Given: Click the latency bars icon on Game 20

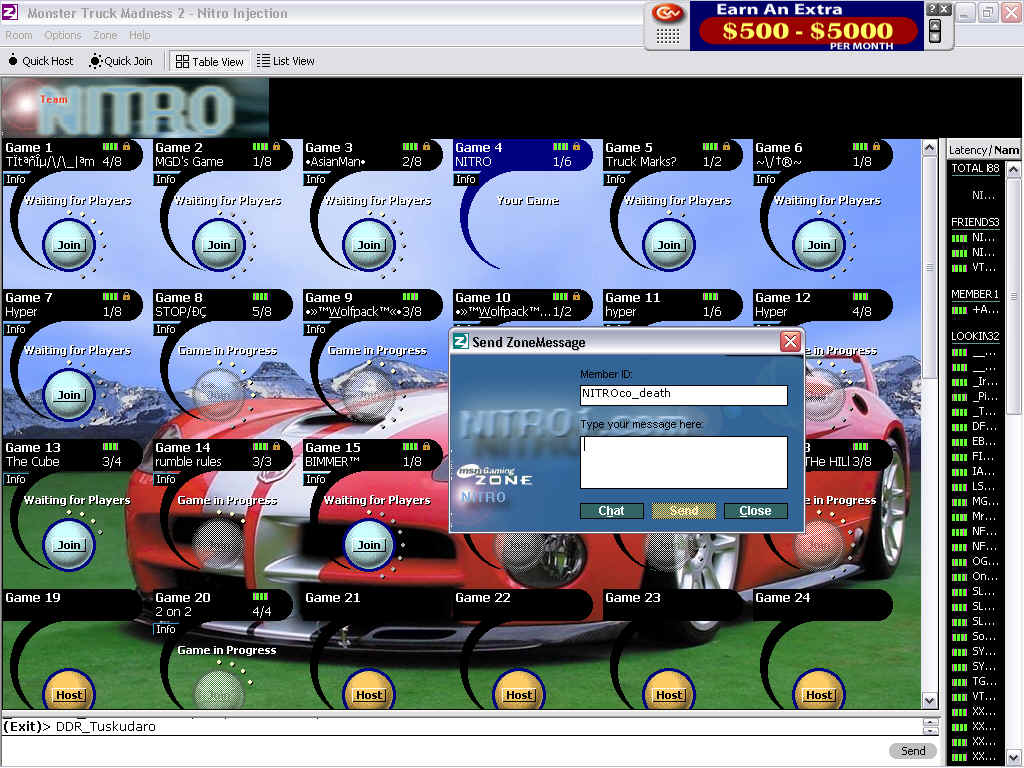Looking at the screenshot, I should tap(260, 596).
